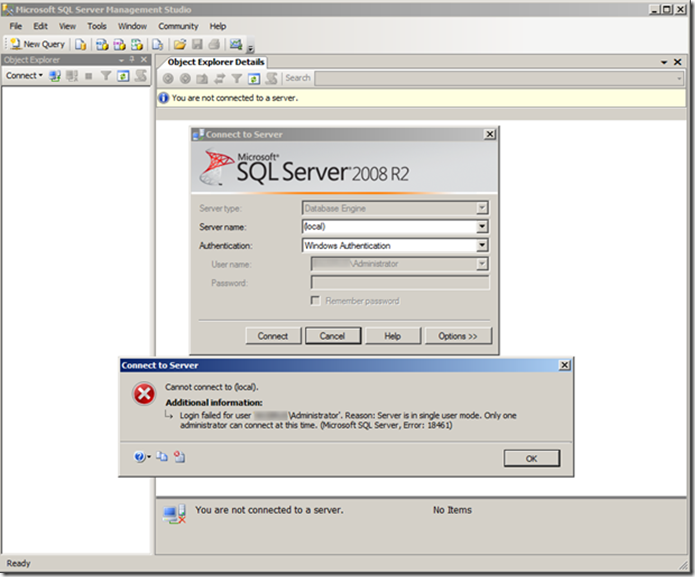Click the Help icon in the error dialog

point(139,456)
